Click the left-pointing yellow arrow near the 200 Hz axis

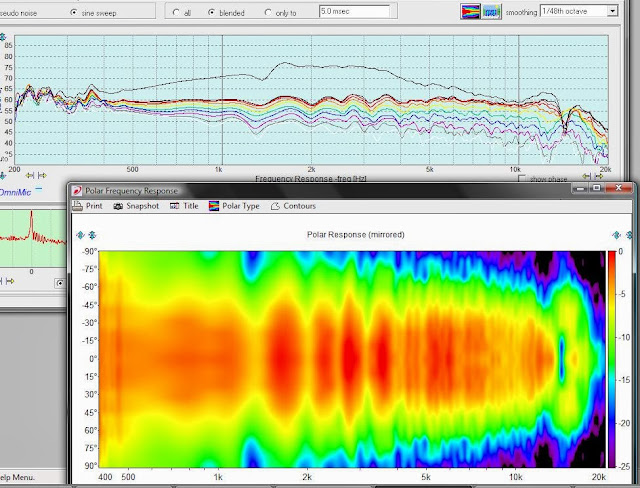[x=30, y=175]
